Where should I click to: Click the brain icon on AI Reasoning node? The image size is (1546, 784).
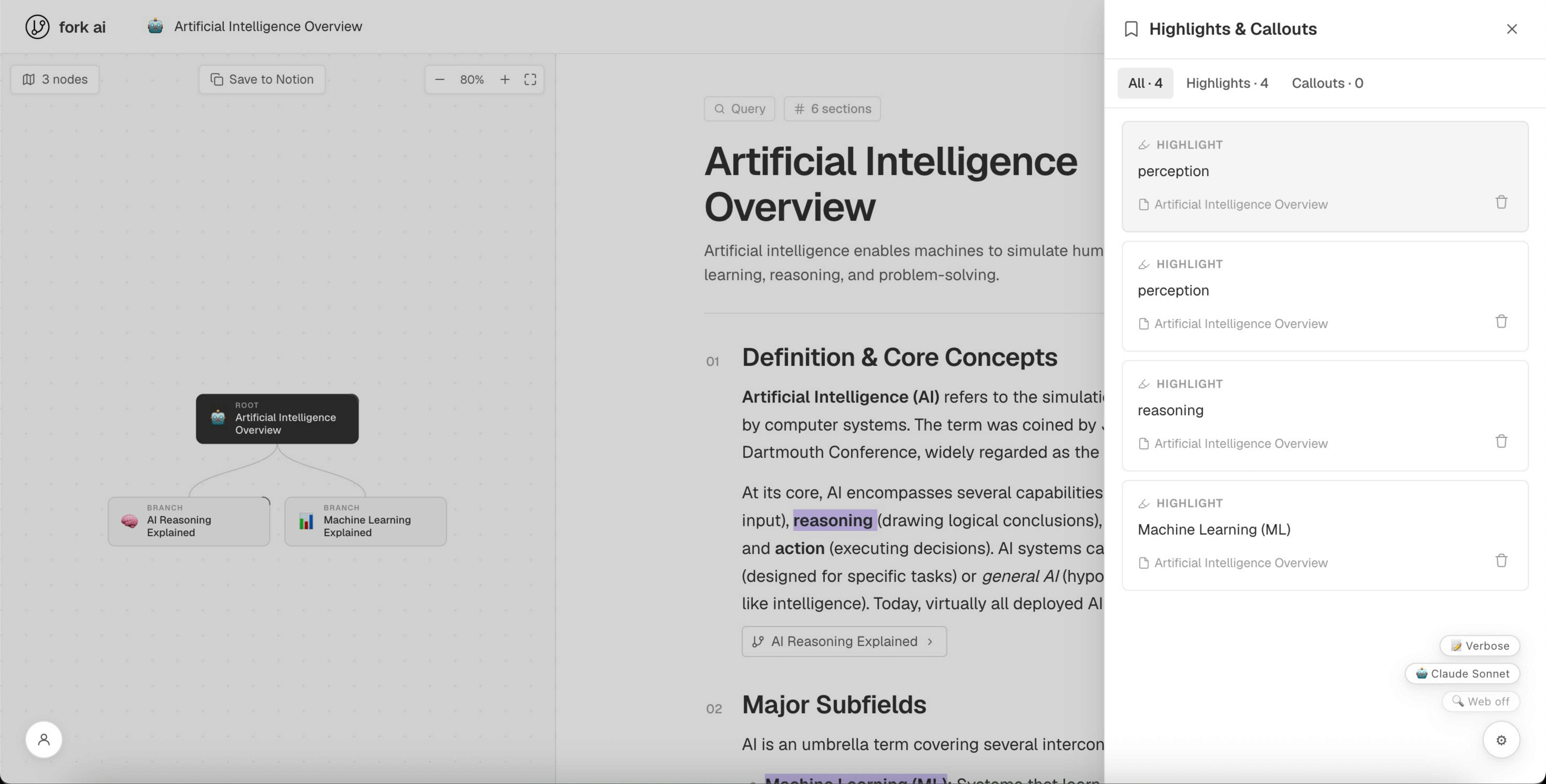point(130,521)
